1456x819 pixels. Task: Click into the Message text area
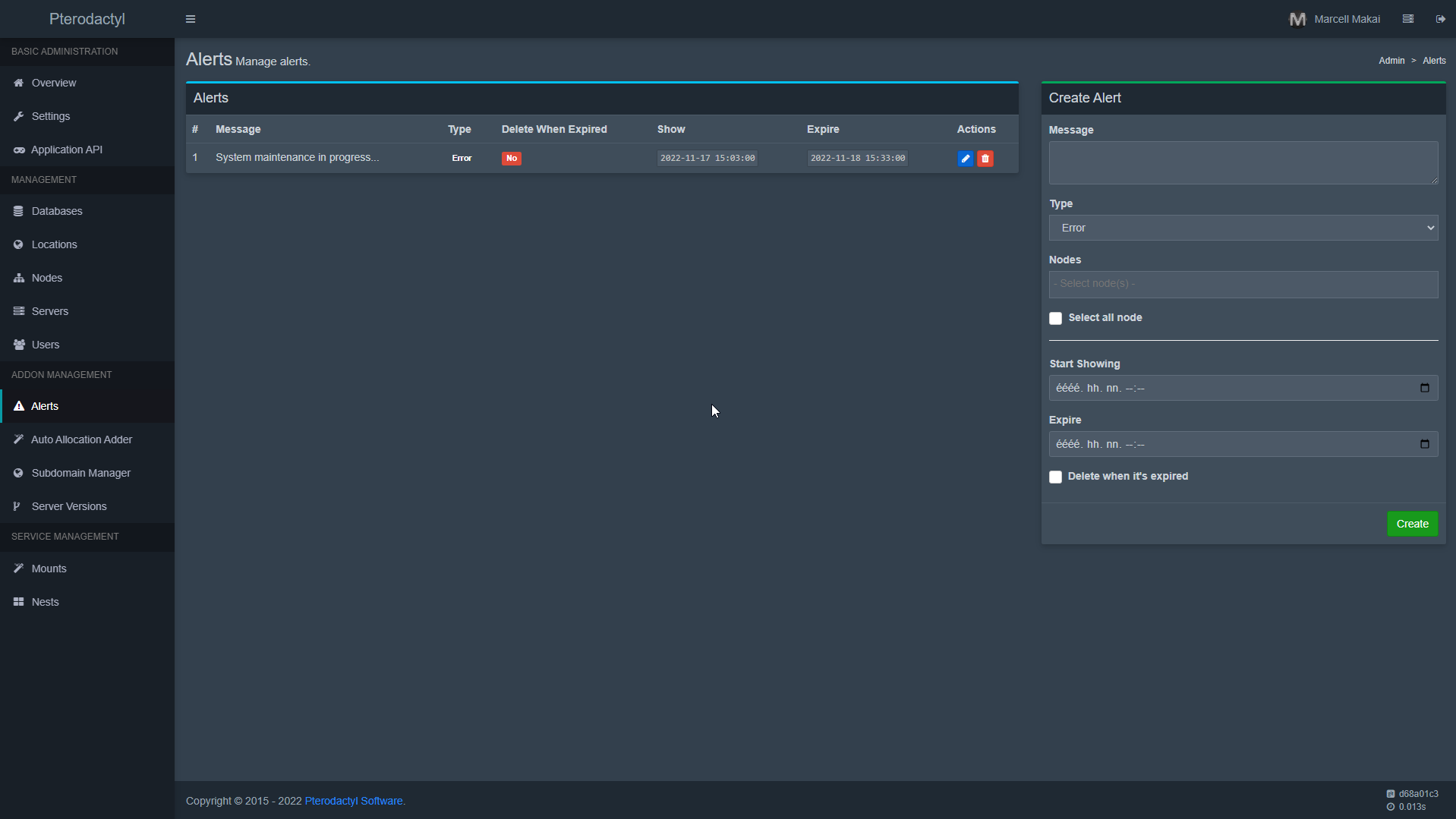[x=1243, y=162]
